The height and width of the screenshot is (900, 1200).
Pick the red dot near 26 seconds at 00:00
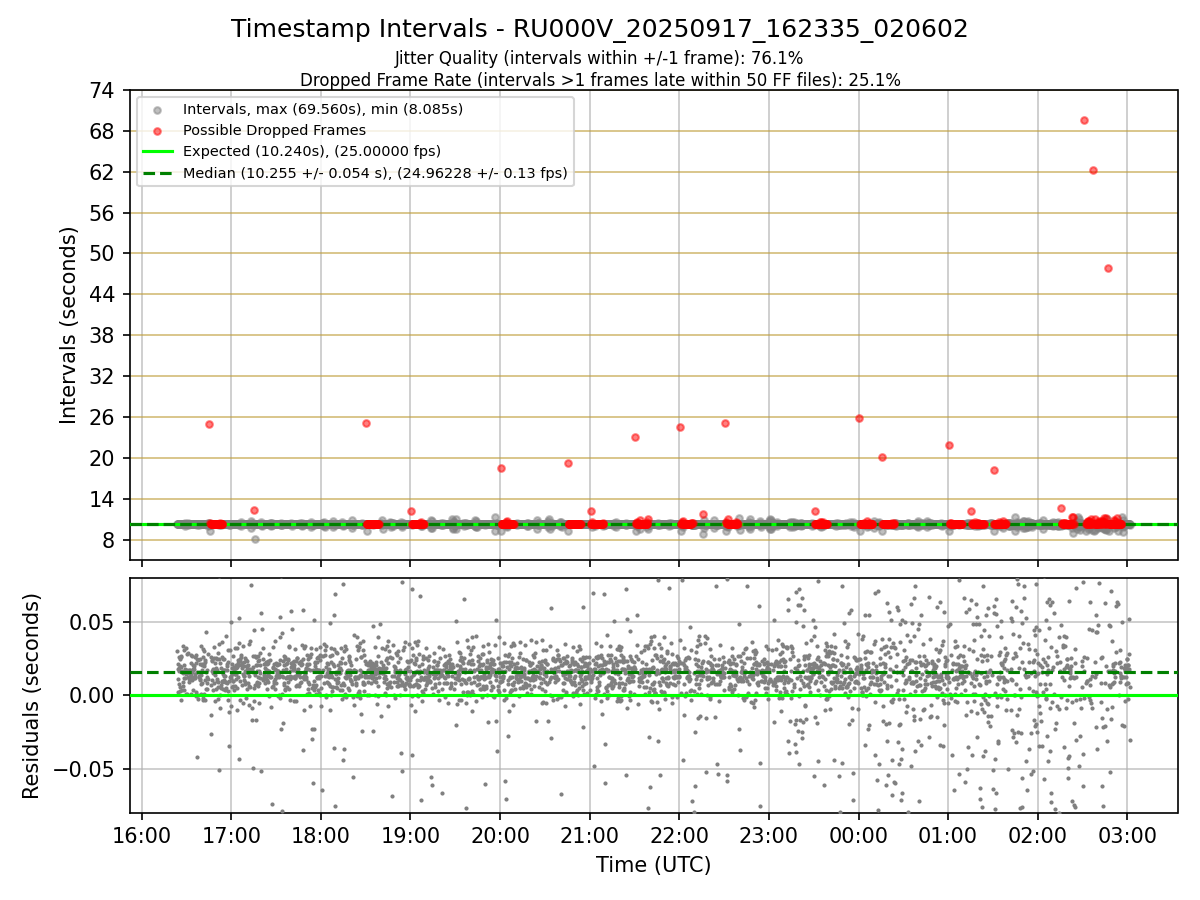point(859,418)
